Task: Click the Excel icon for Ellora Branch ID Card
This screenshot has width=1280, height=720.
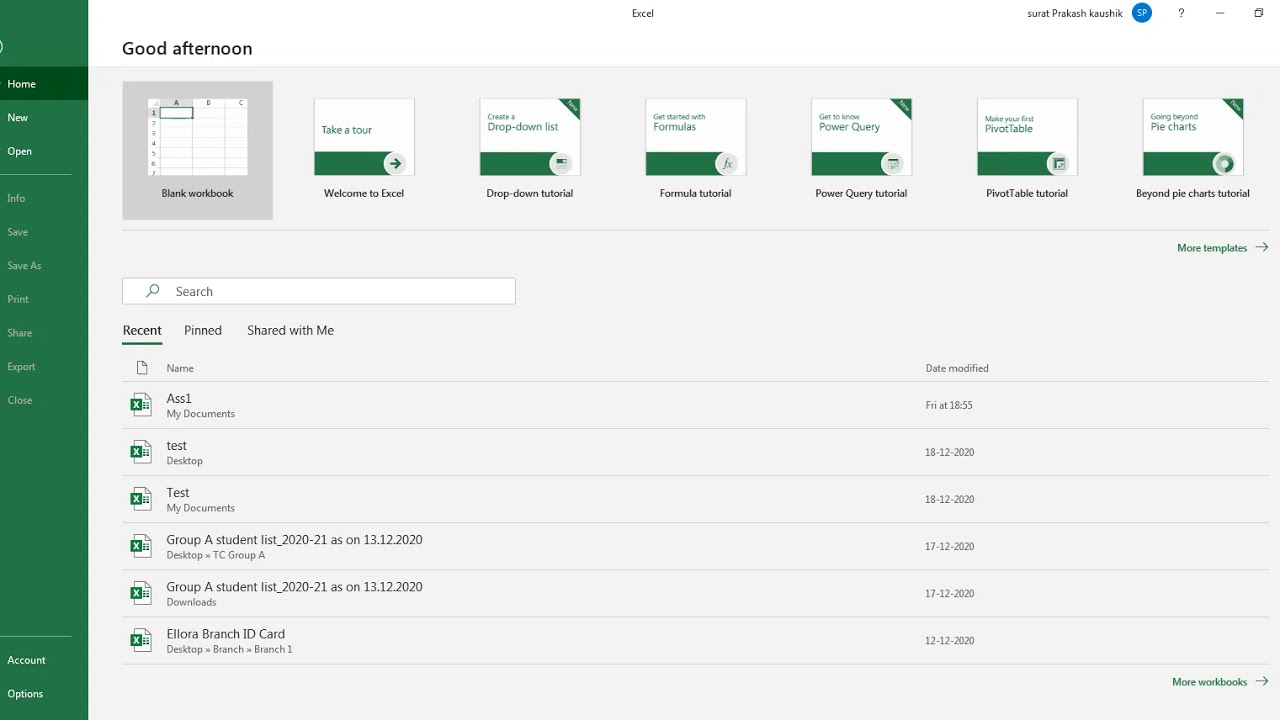Action: [141, 640]
